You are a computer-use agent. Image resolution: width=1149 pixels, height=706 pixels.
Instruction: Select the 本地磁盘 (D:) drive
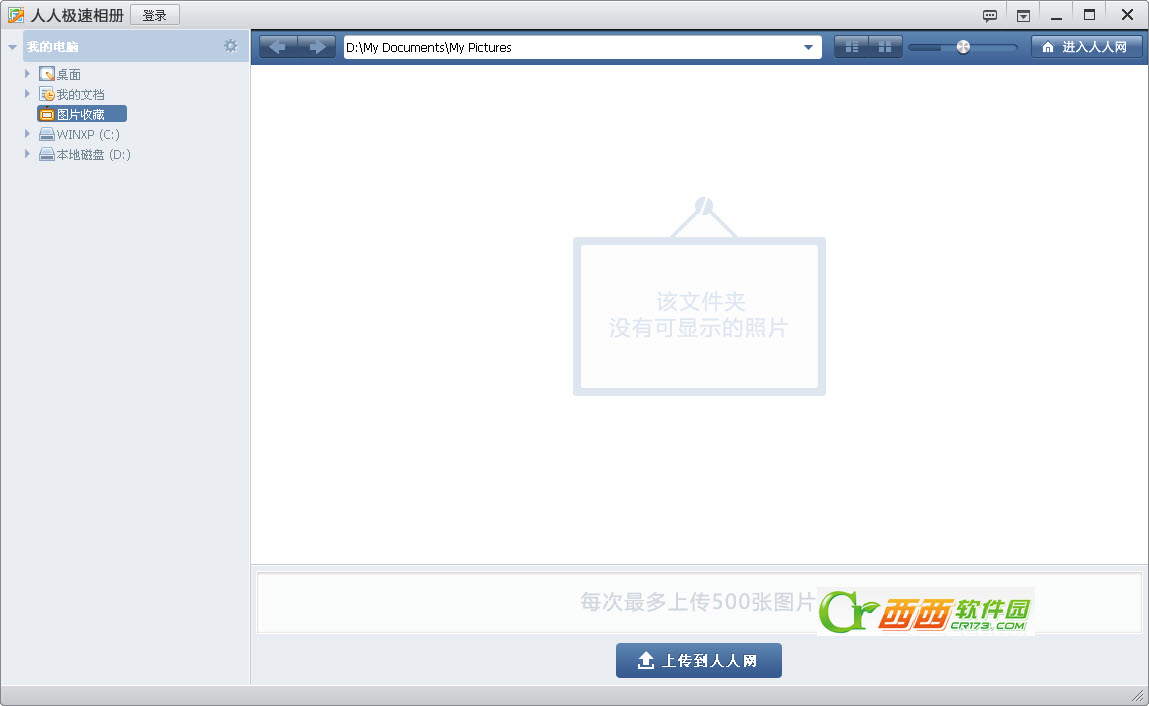click(94, 155)
